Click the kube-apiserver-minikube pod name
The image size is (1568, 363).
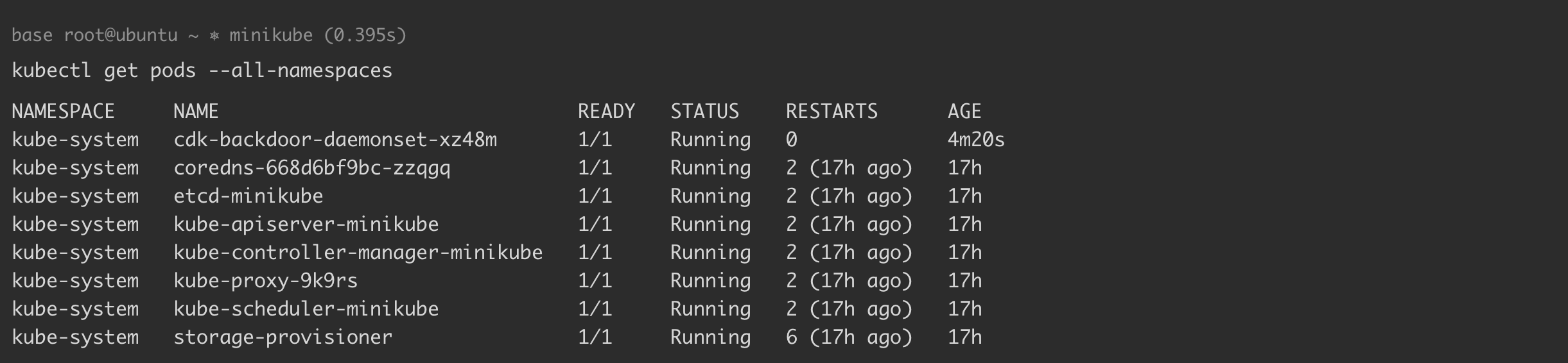306,224
